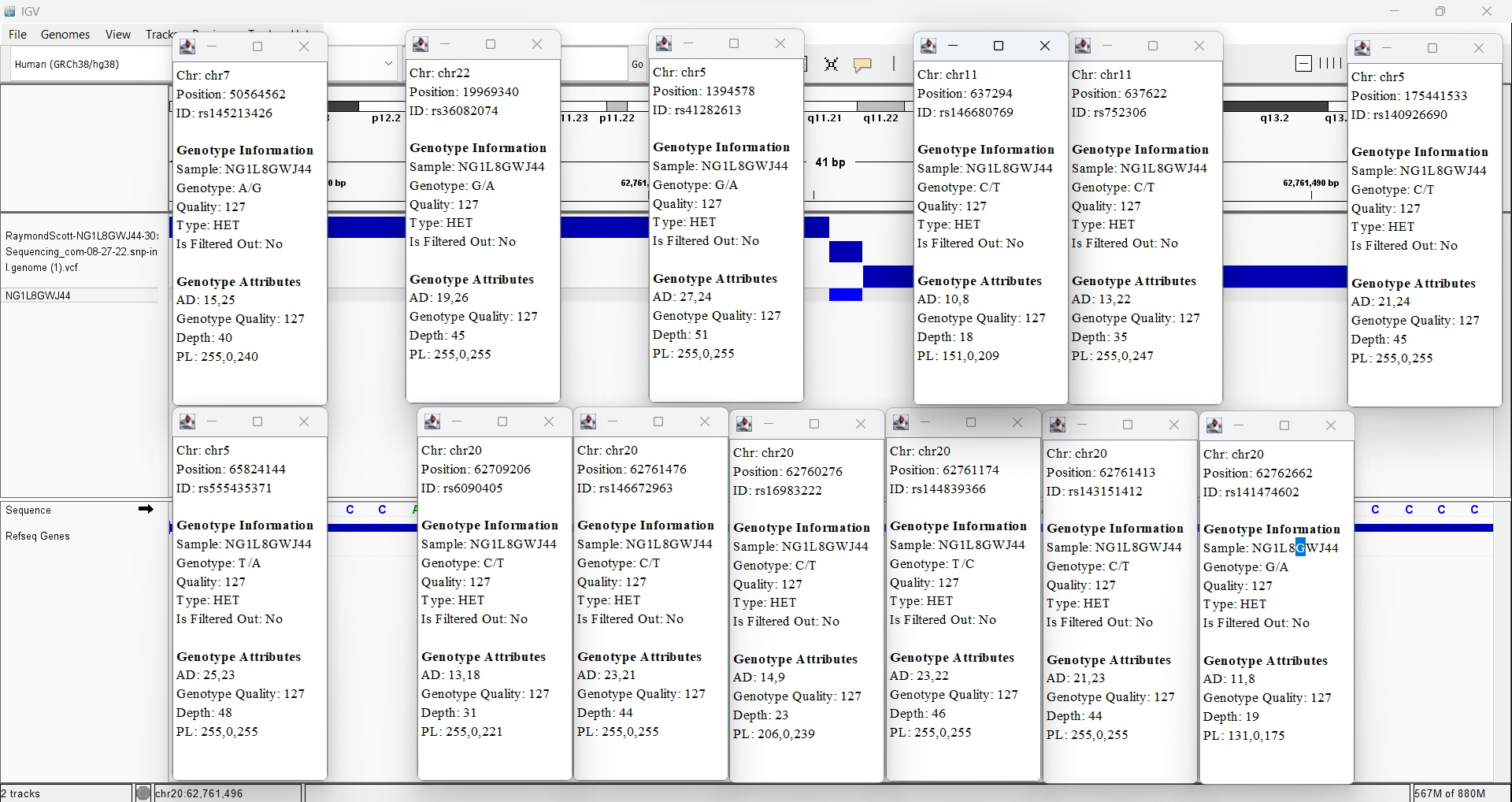Click the zoom out minus button

click(x=1304, y=64)
